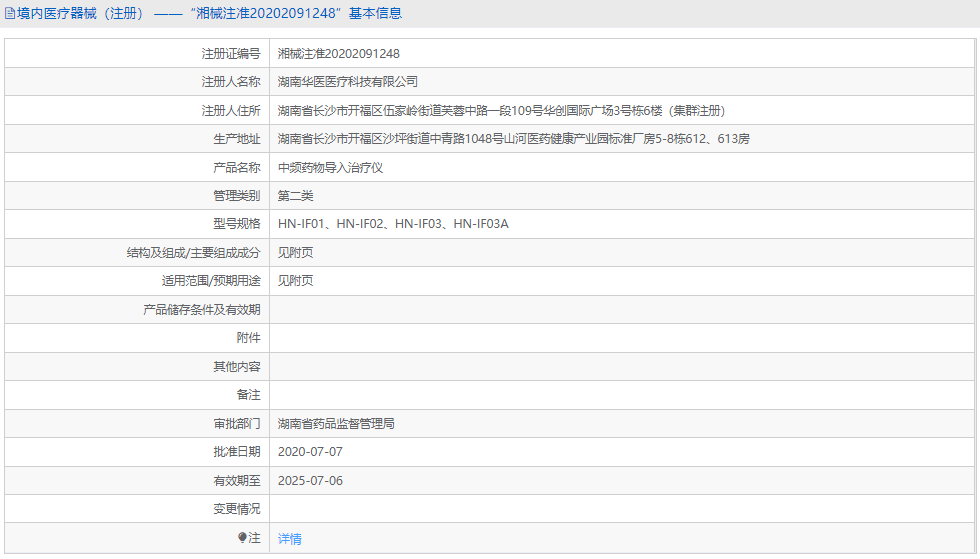The height and width of the screenshot is (559, 980).
Task: Click the header title 境内医疗器械（注册）
Action: pyautogui.click(x=81, y=13)
